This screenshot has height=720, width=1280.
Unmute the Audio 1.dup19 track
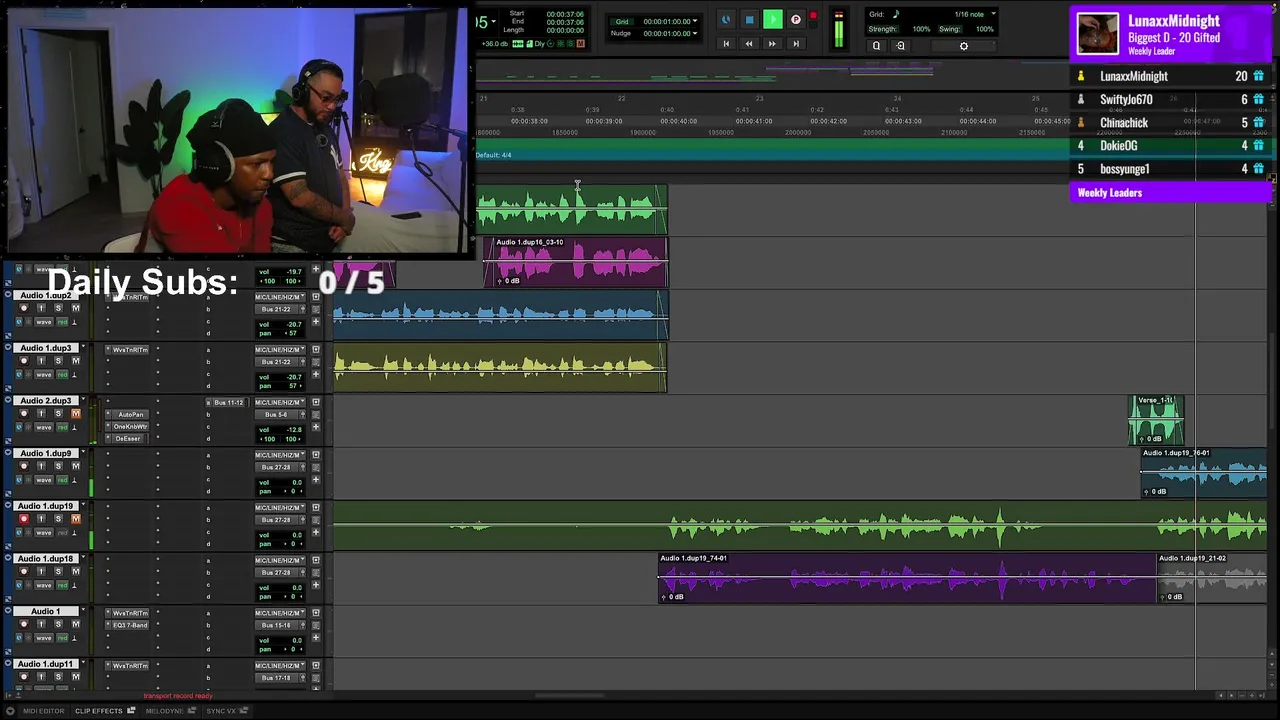[75, 519]
